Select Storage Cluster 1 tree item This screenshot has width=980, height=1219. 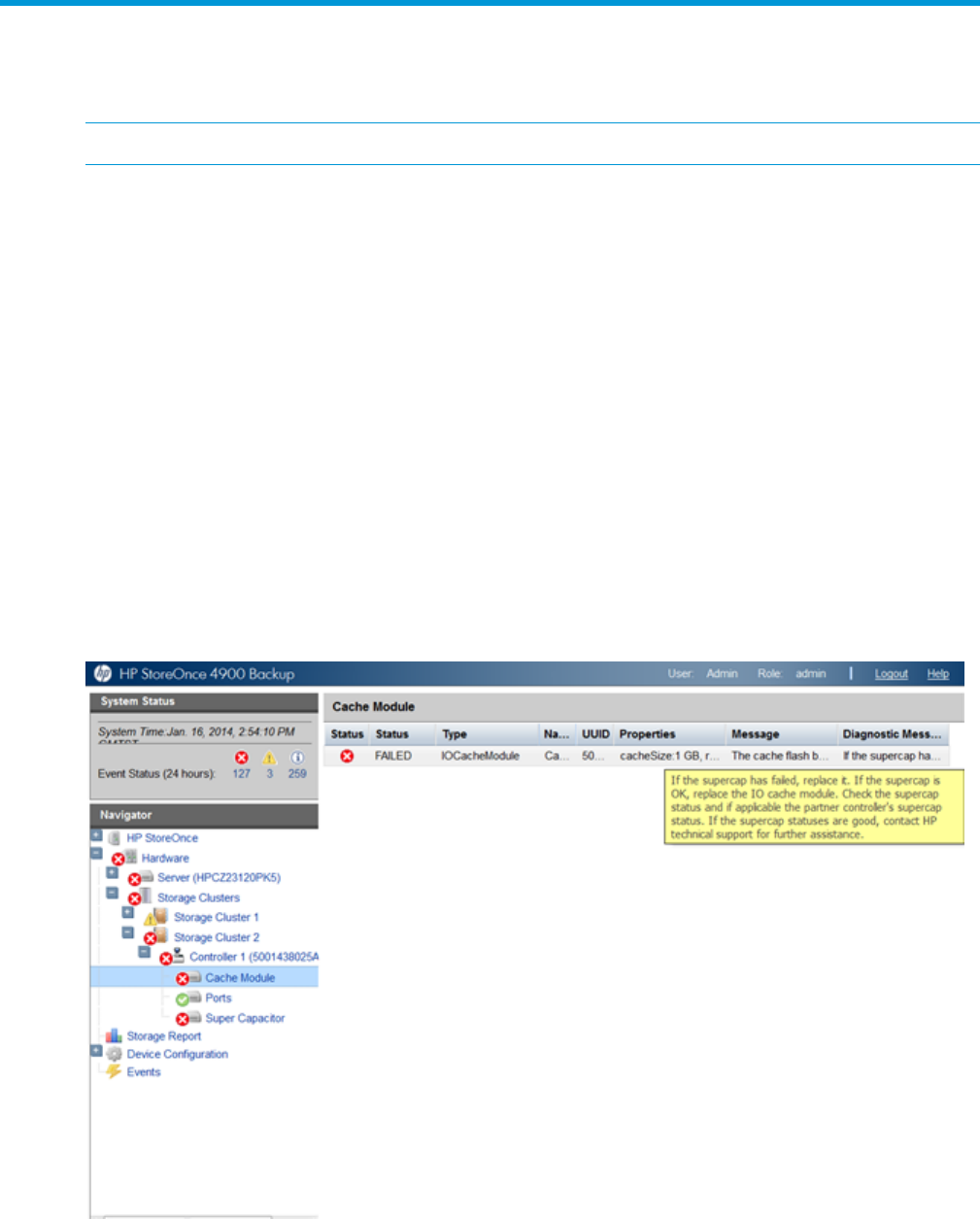(x=217, y=918)
